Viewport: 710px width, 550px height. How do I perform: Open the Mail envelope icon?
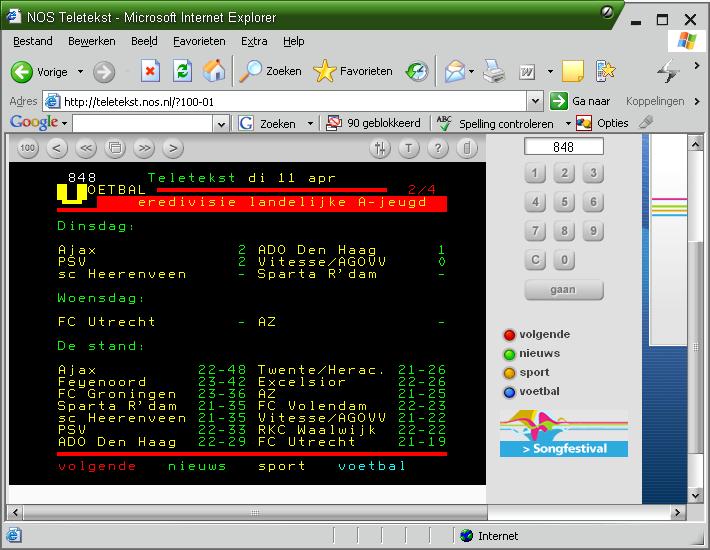click(455, 72)
